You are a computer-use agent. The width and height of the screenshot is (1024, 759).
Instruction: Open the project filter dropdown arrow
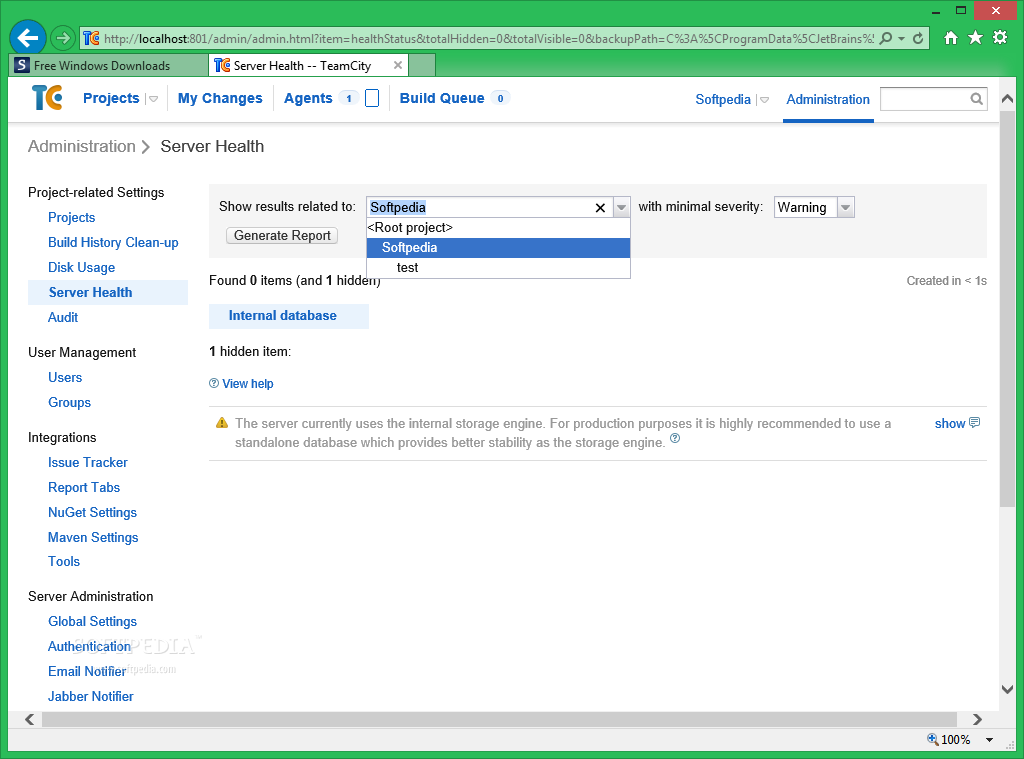coord(622,208)
